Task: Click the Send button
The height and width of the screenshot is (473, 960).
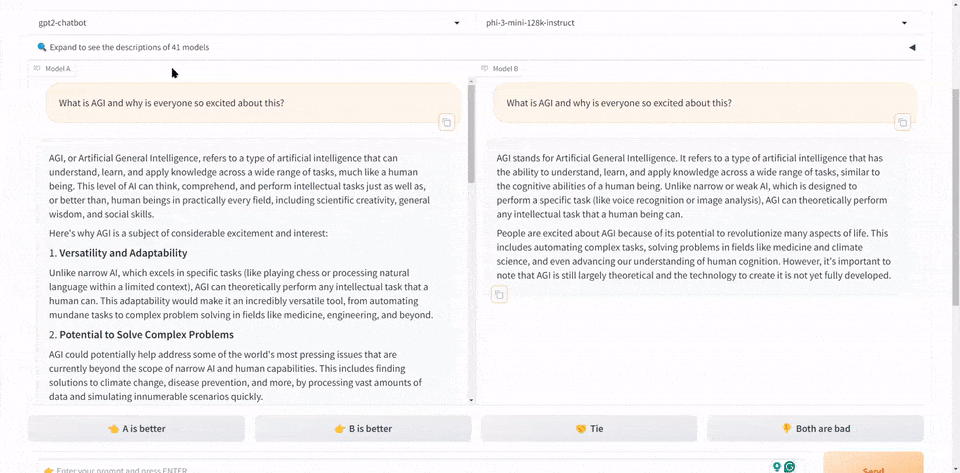Action: coord(873,464)
